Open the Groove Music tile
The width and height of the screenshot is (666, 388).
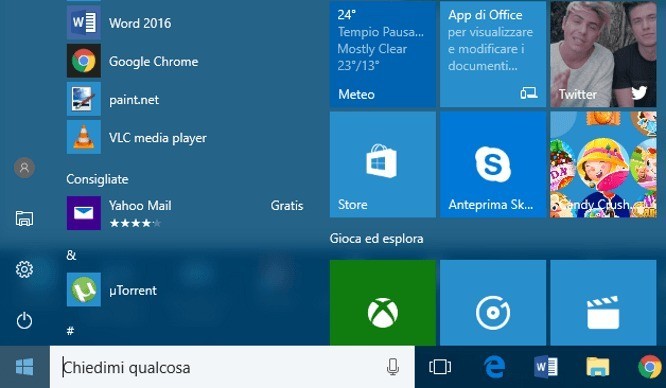click(x=493, y=303)
